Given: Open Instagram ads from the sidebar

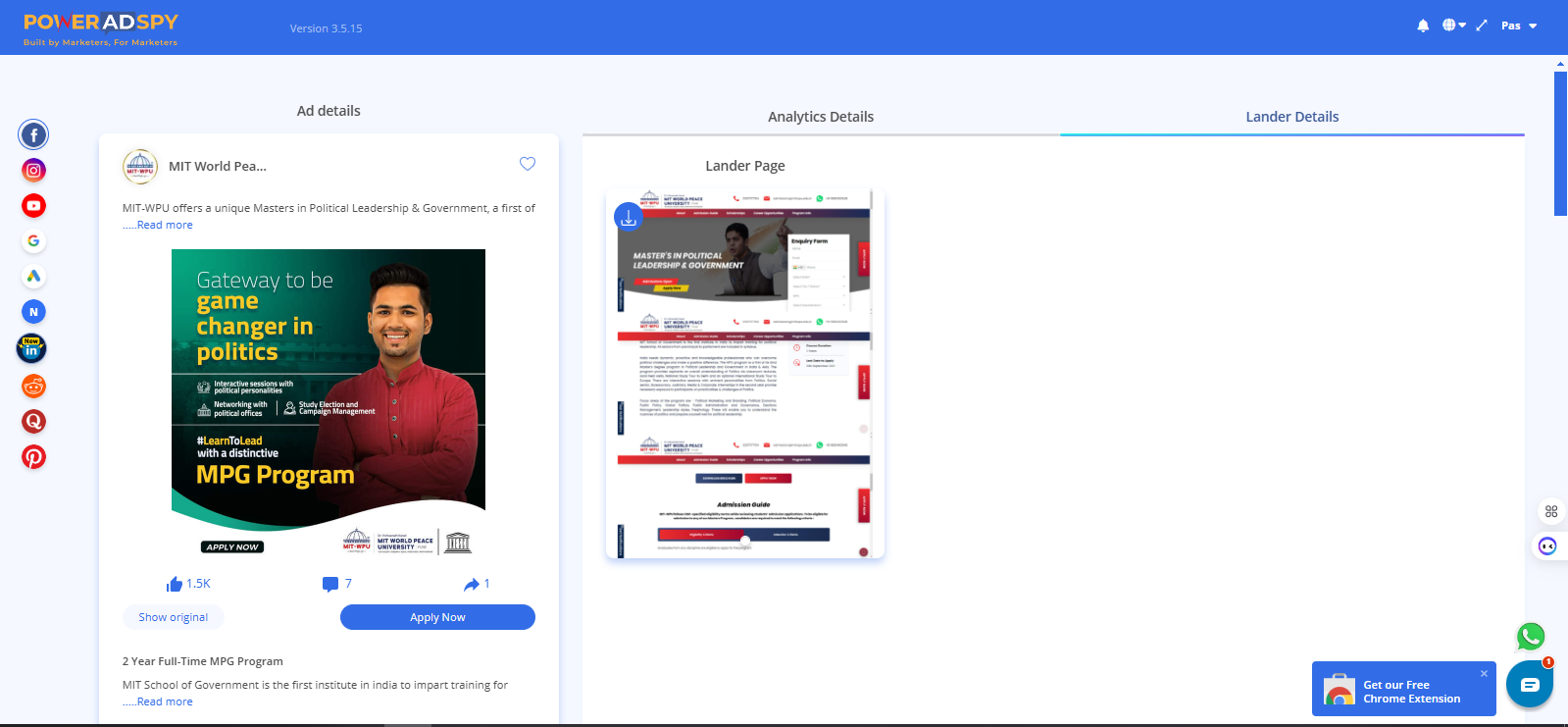Looking at the screenshot, I should pos(33,171).
